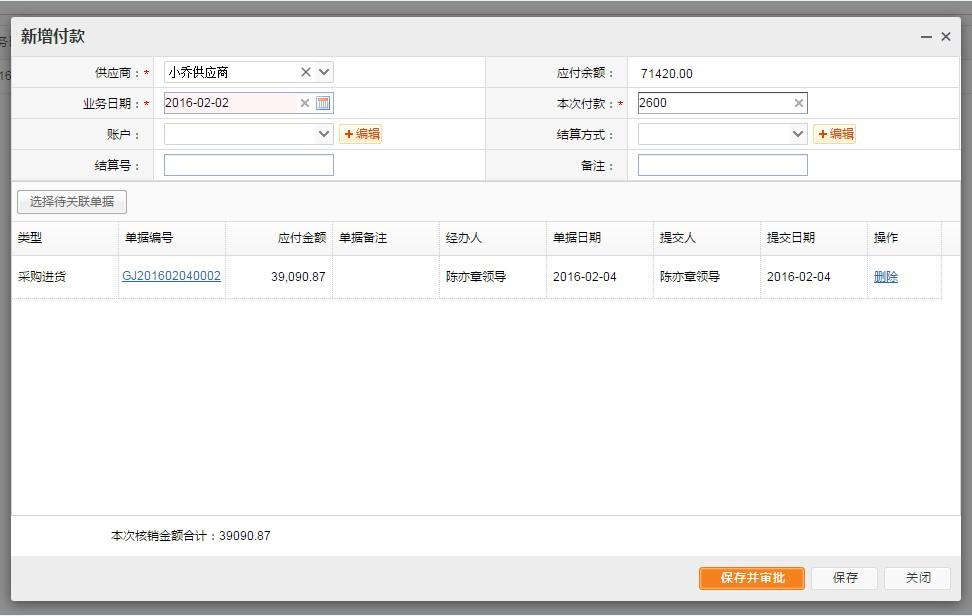Click 保存并审批 orange button

coord(752,578)
